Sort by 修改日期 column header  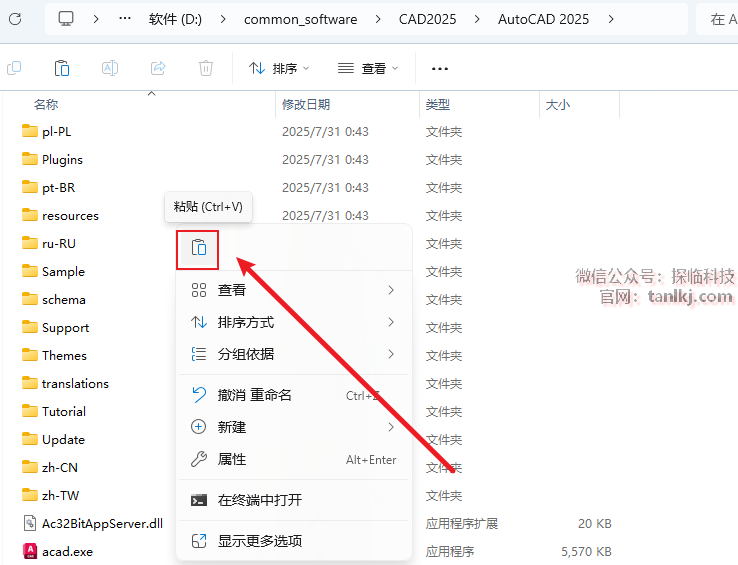pos(306,105)
